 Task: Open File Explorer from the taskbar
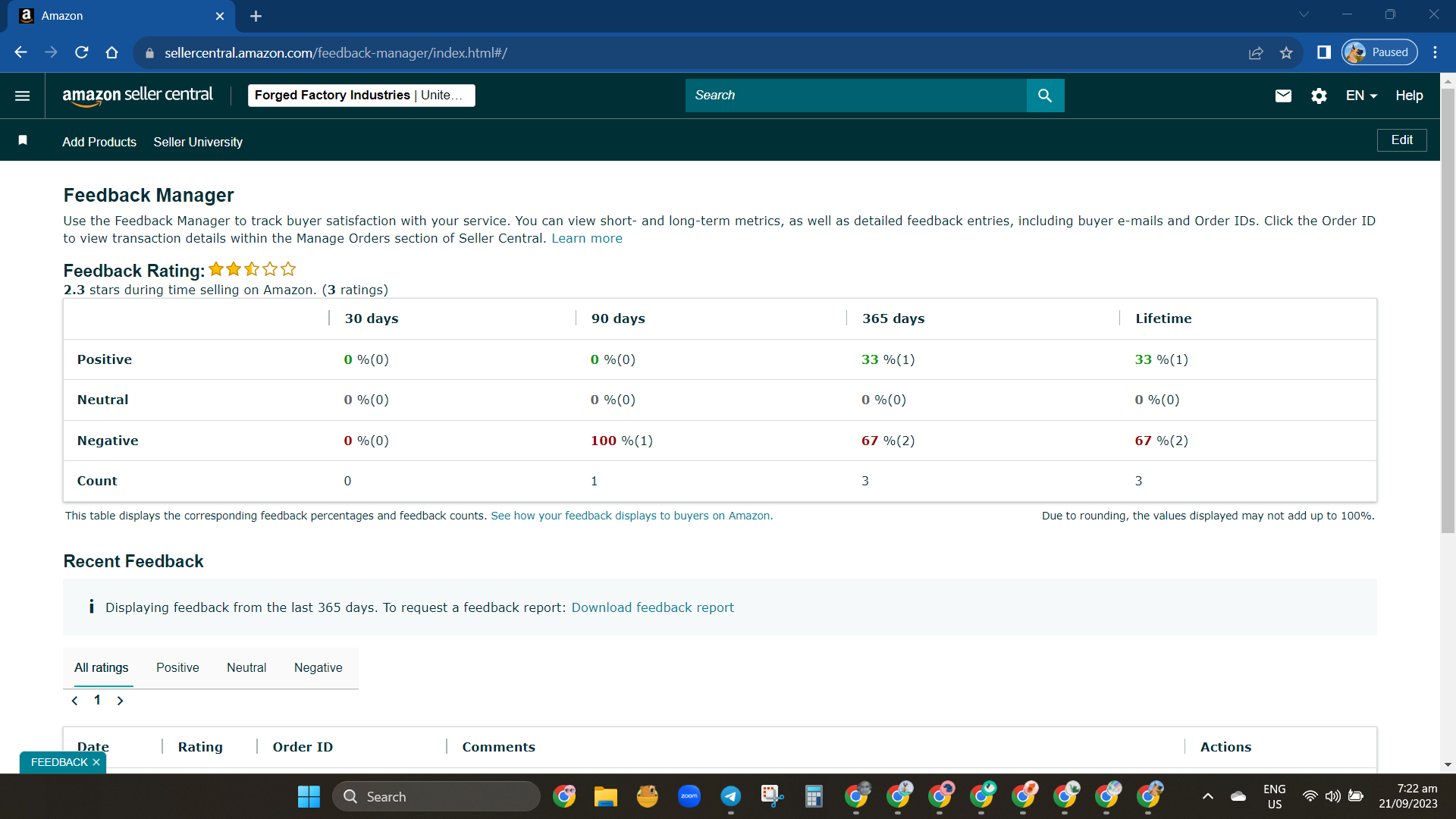click(605, 796)
